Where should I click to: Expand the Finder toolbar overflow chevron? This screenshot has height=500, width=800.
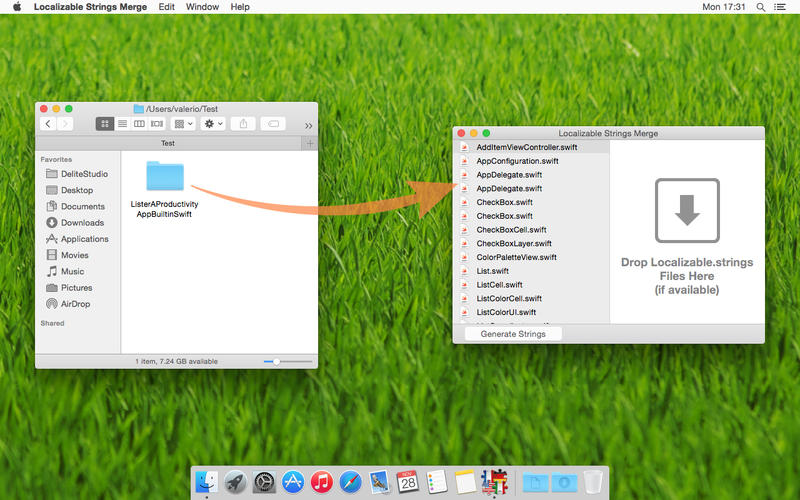[x=308, y=125]
